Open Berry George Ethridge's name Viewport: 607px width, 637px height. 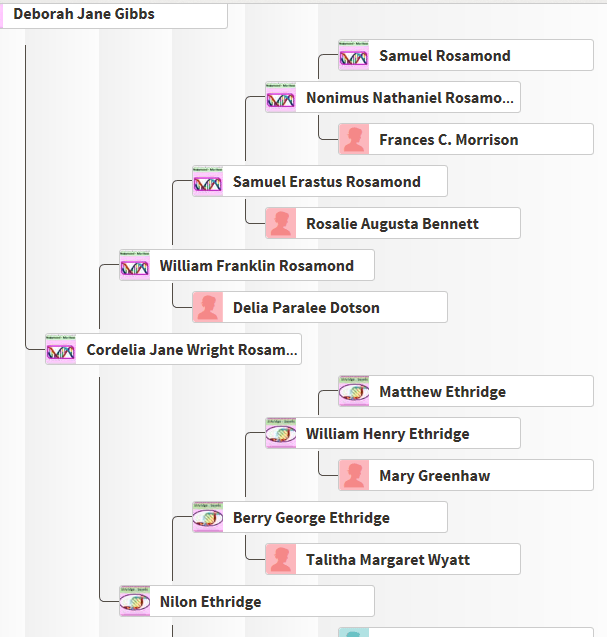pyautogui.click(x=311, y=518)
